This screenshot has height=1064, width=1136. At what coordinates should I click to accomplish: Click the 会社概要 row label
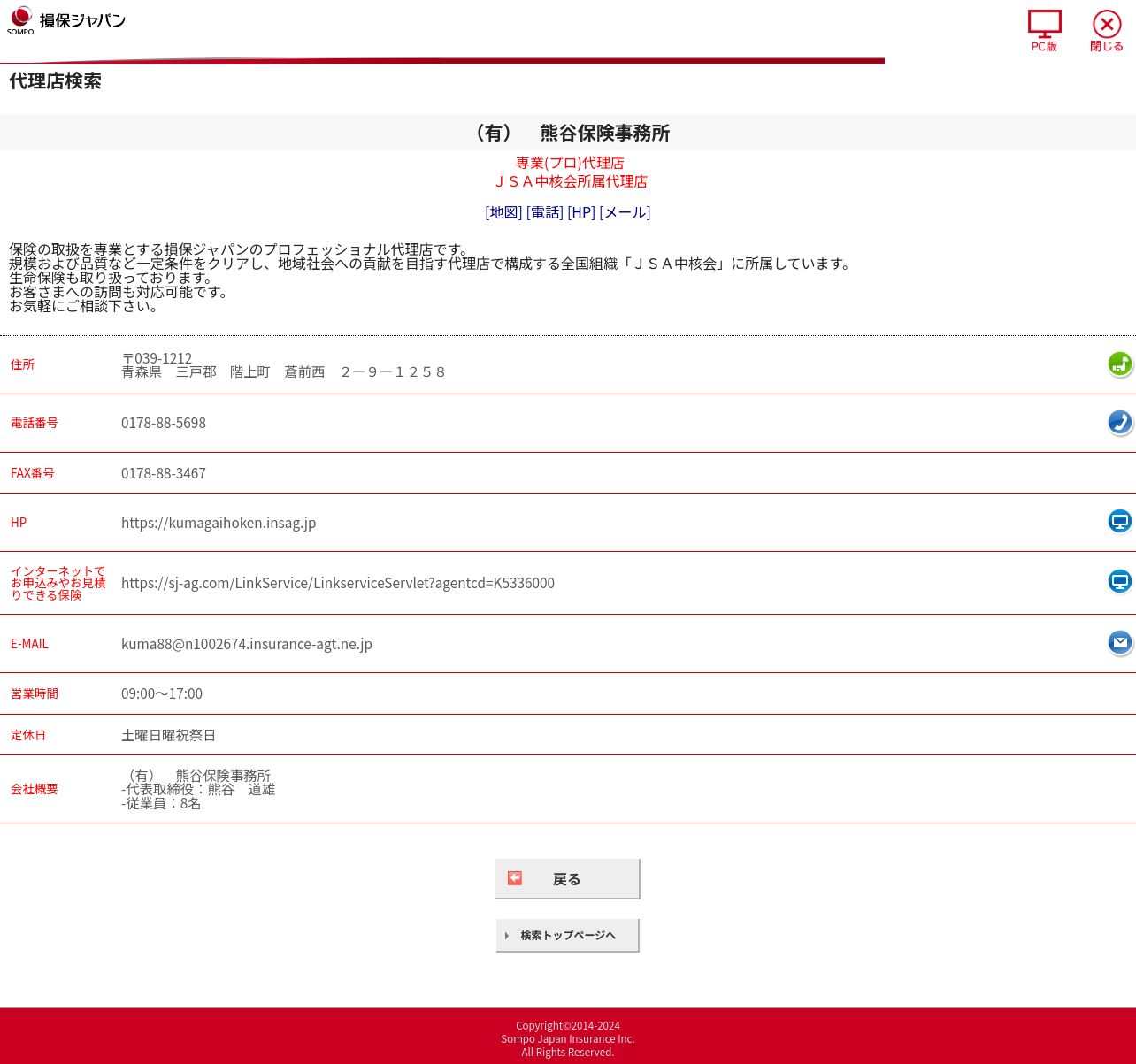[35, 789]
